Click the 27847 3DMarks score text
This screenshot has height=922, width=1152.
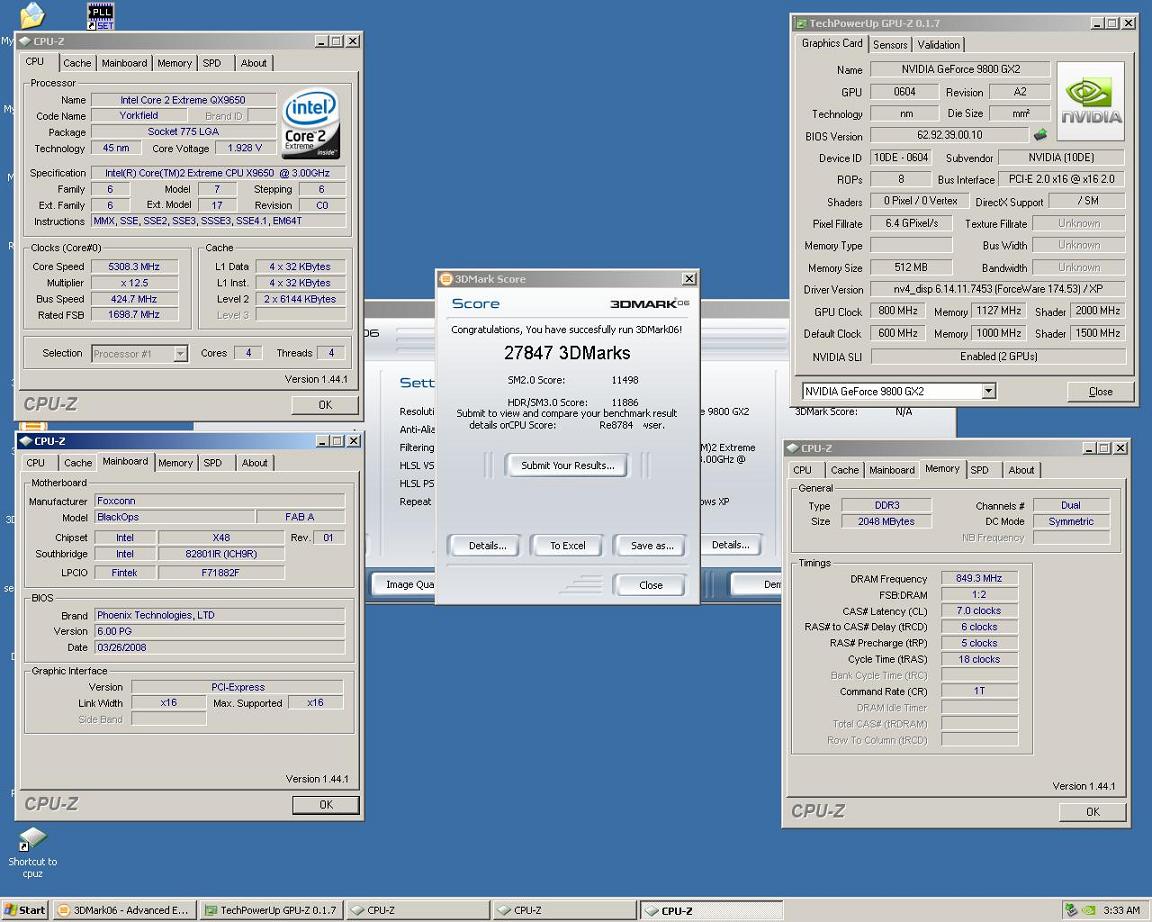(566, 353)
